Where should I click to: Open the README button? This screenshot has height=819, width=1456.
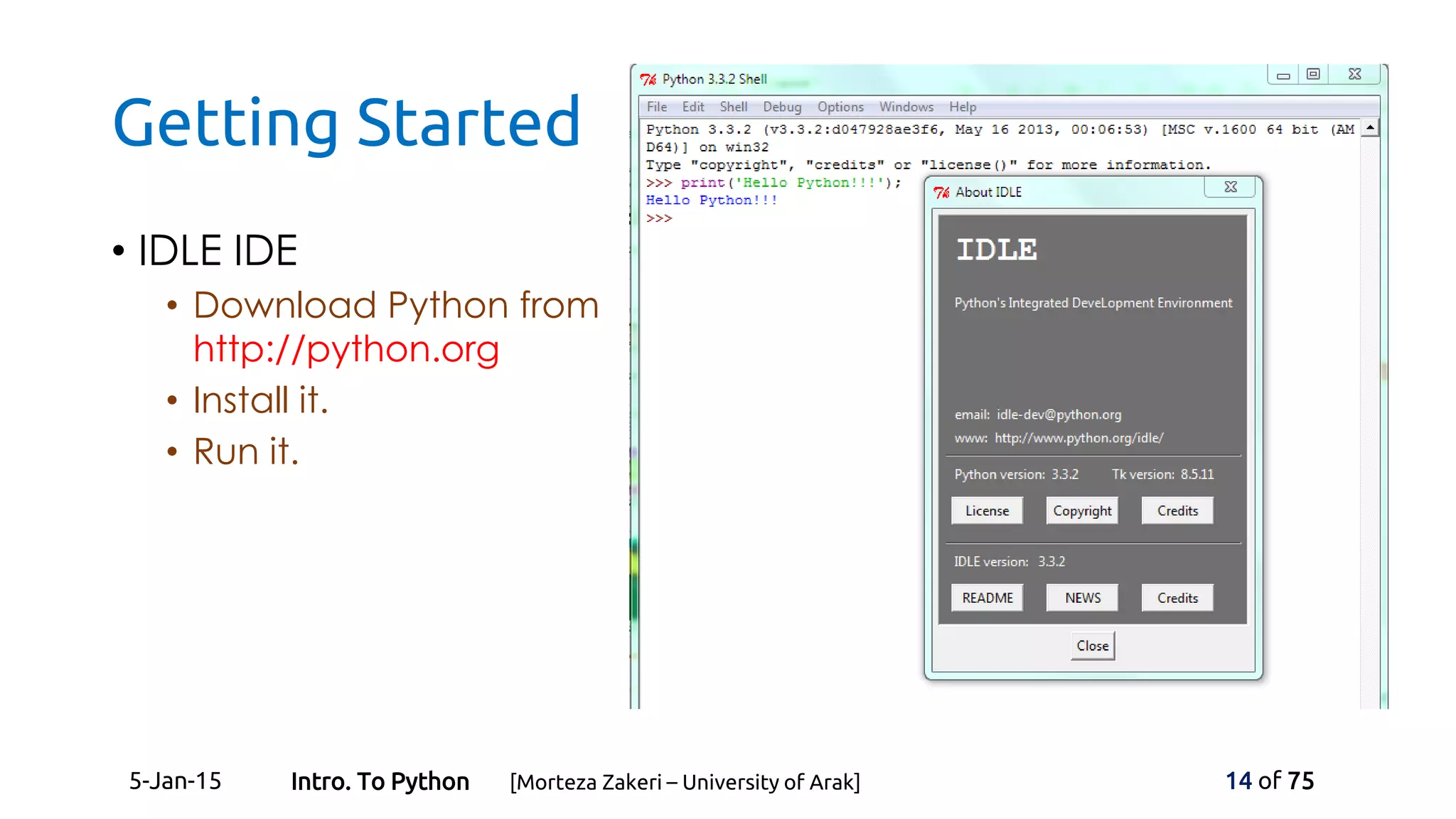point(987,598)
